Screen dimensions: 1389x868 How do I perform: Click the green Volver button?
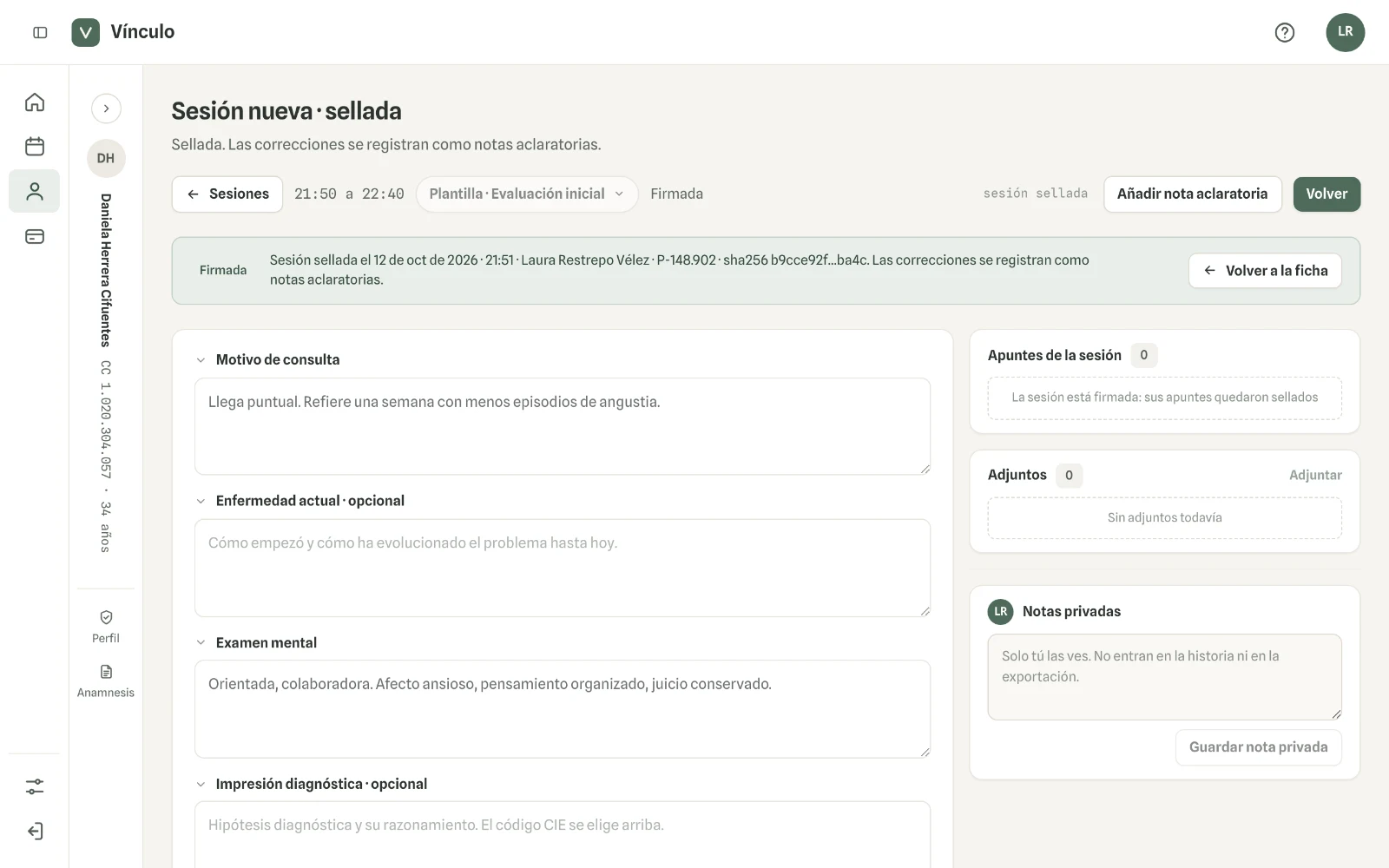click(1326, 194)
